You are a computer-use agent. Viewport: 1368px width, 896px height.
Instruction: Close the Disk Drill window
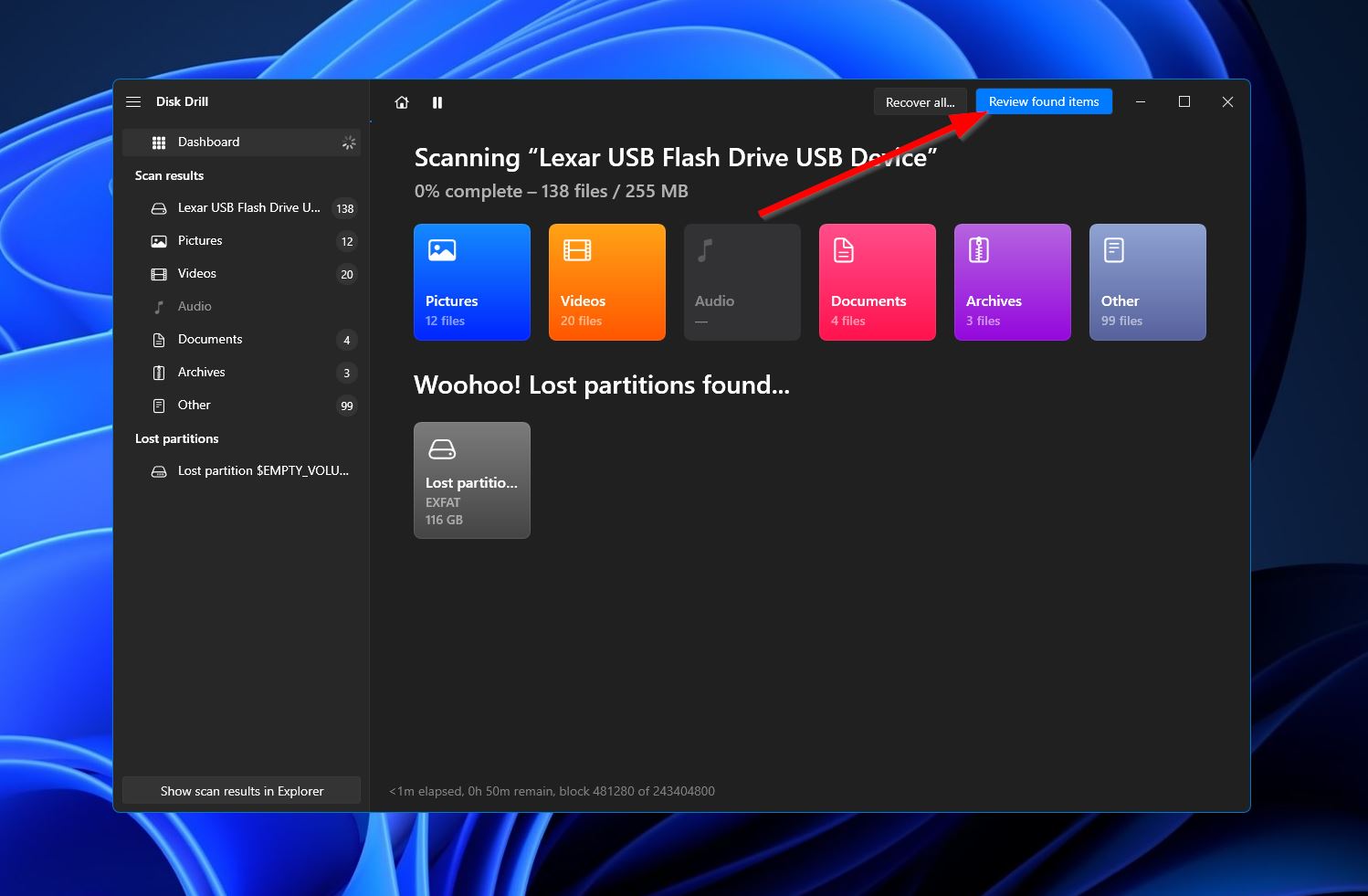(x=1227, y=102)
